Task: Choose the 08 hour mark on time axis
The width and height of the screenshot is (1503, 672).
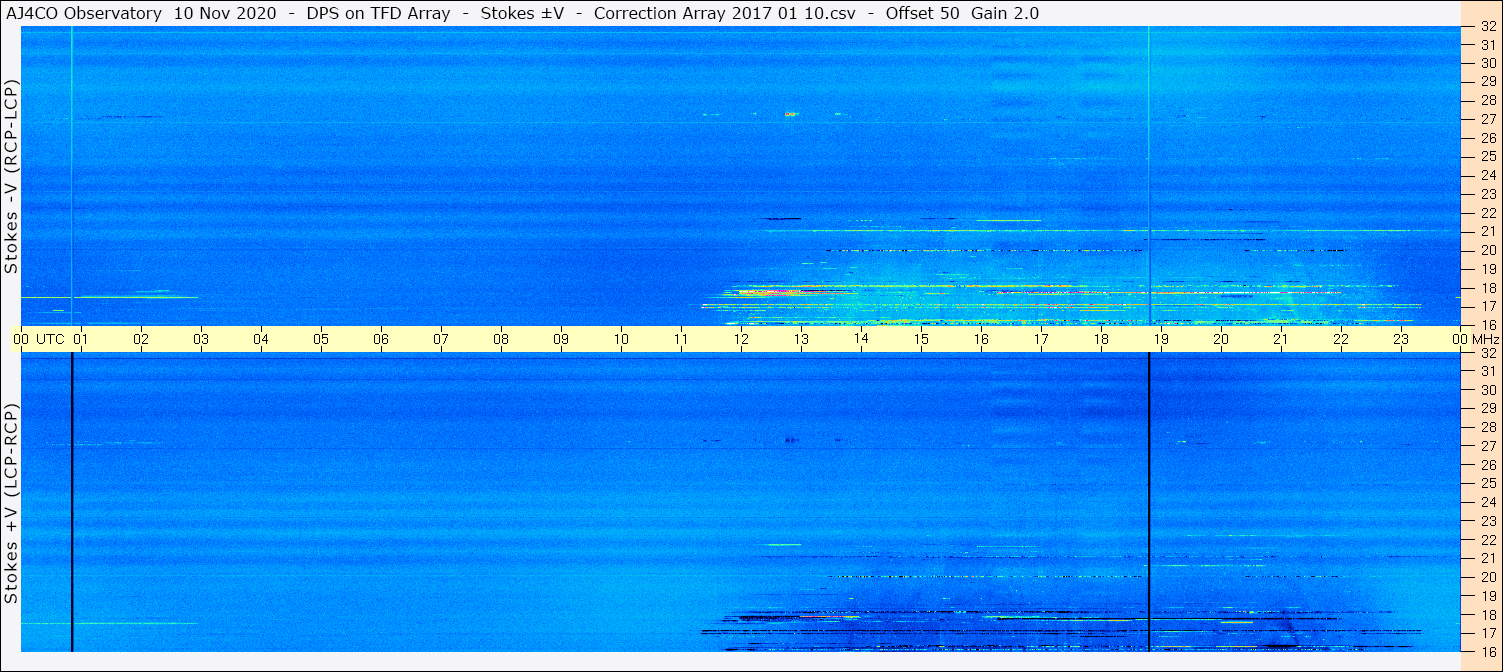Action: tap(501, 339)
